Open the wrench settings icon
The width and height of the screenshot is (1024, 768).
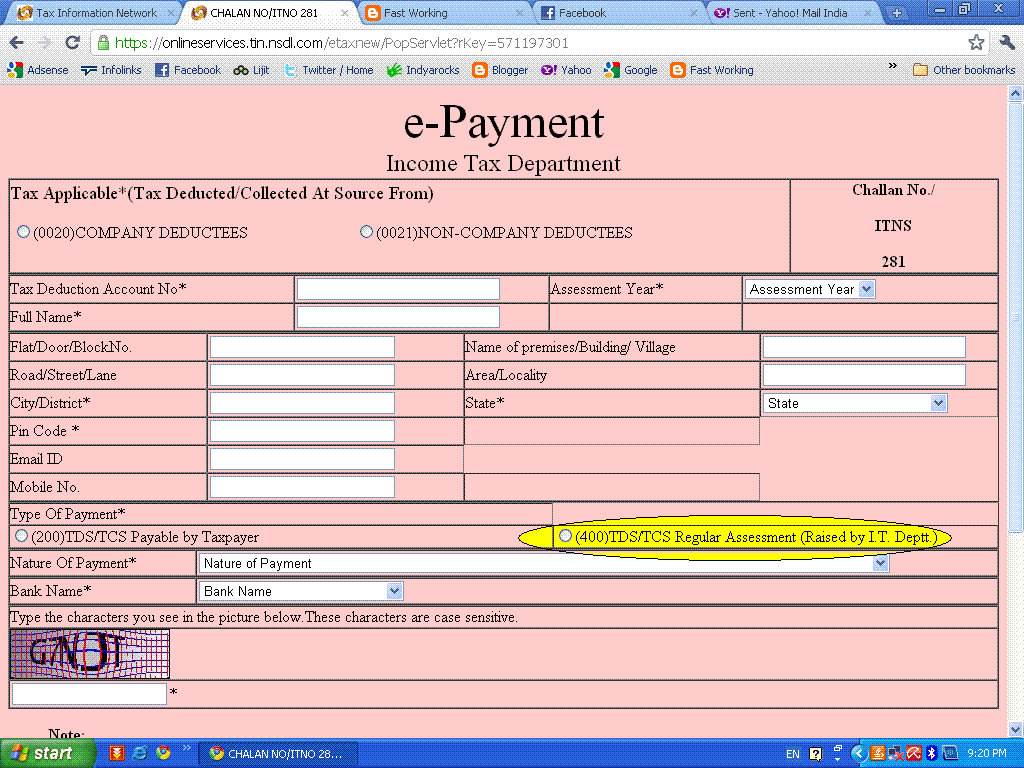1007,44
